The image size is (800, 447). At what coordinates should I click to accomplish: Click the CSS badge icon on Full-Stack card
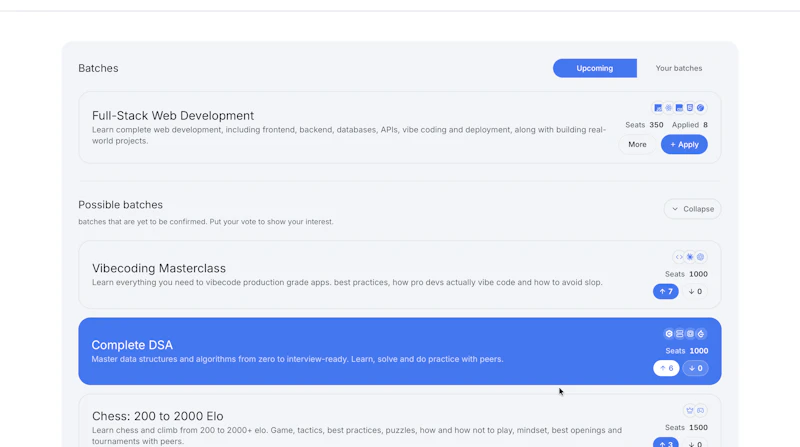click(x=679, y=108)
